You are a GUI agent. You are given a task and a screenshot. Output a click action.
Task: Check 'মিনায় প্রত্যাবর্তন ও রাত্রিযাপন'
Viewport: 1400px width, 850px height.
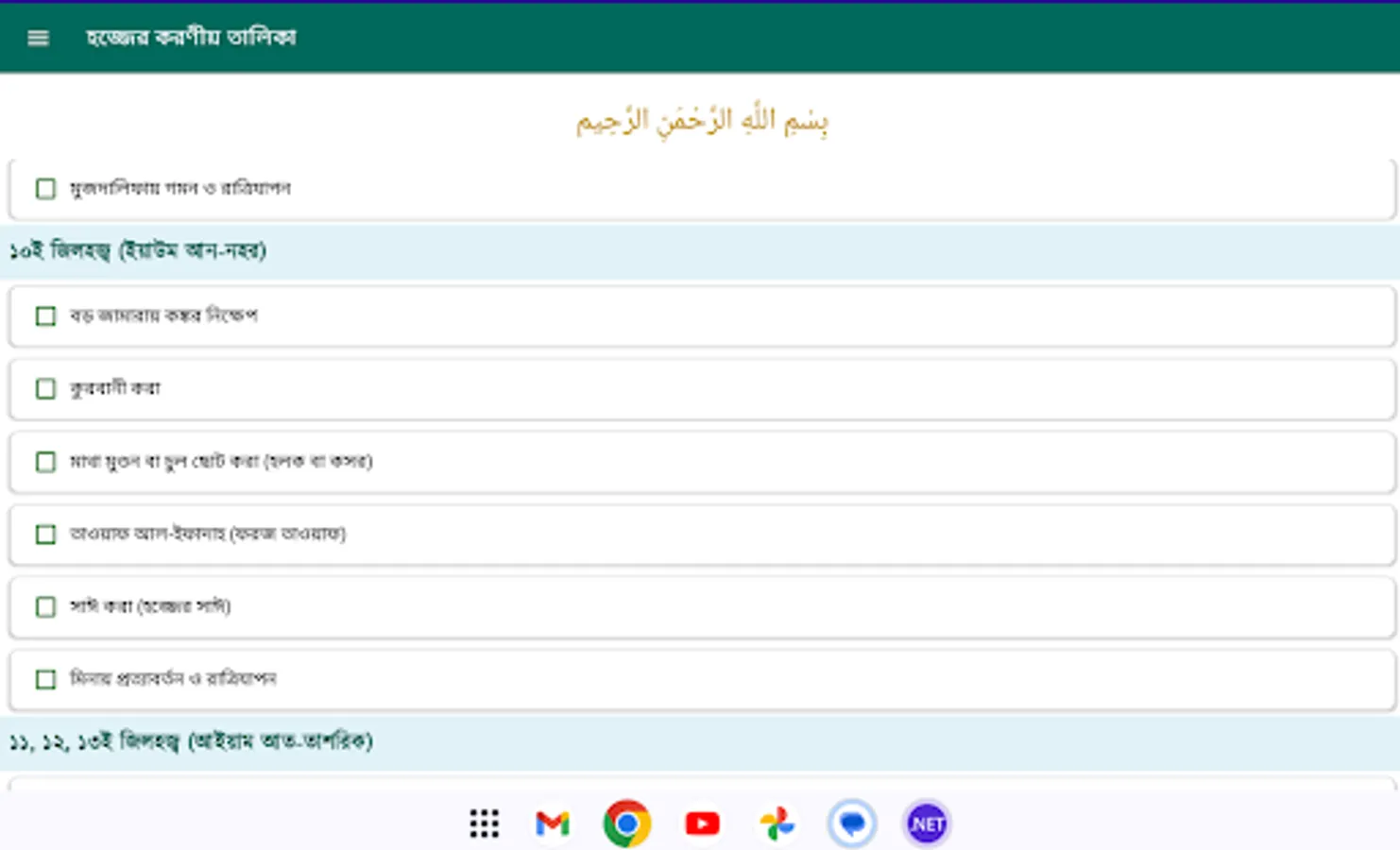(45, 679)
